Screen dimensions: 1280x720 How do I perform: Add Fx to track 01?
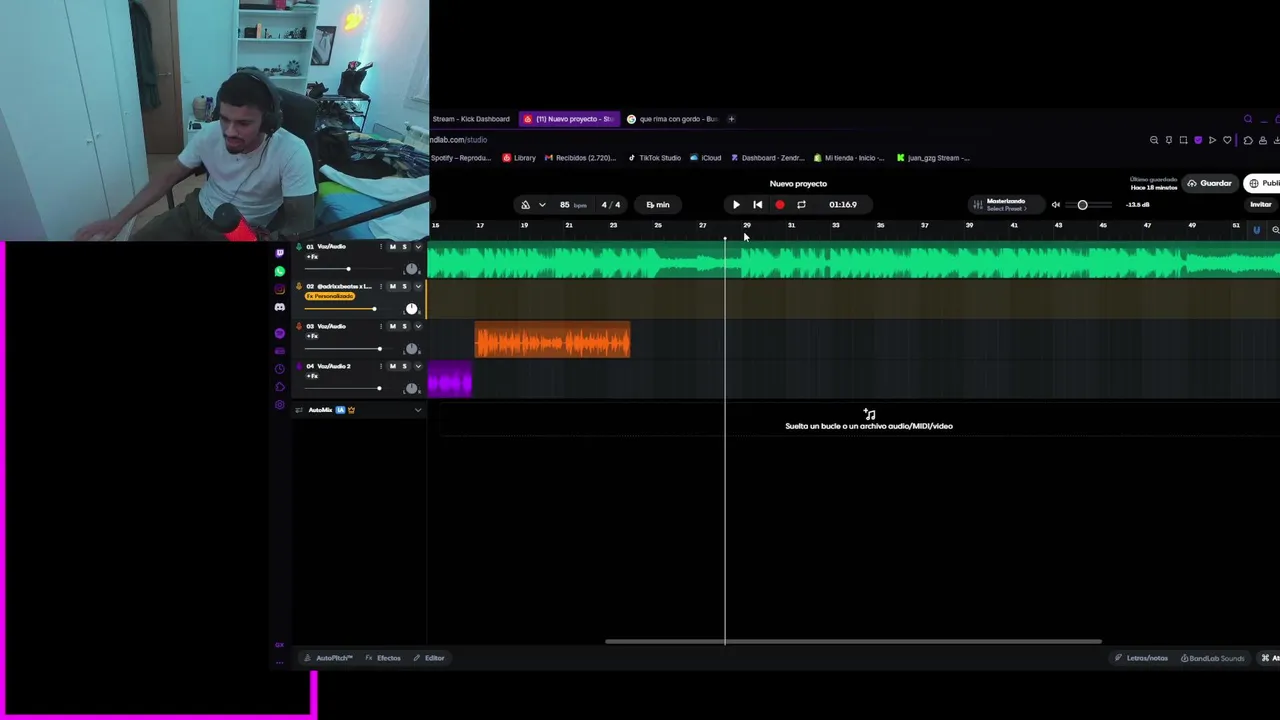pyautogui.click(x=312, y=257)
